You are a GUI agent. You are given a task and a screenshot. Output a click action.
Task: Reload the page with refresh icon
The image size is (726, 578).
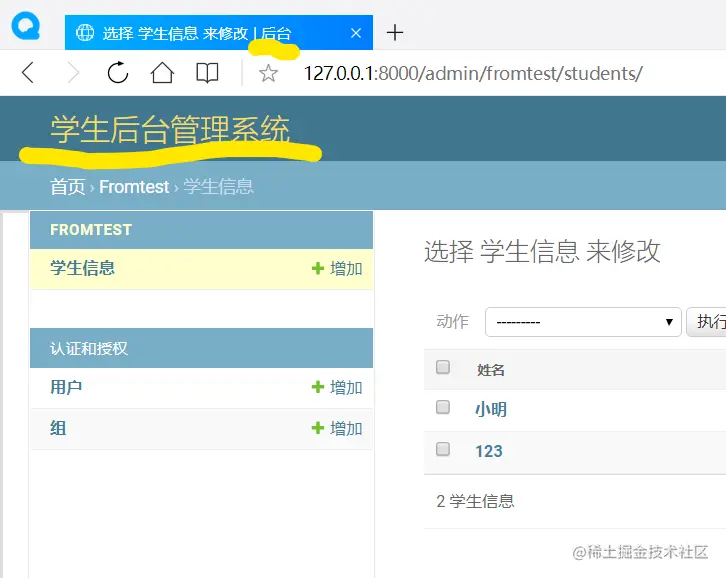click(x=118, y=73)
